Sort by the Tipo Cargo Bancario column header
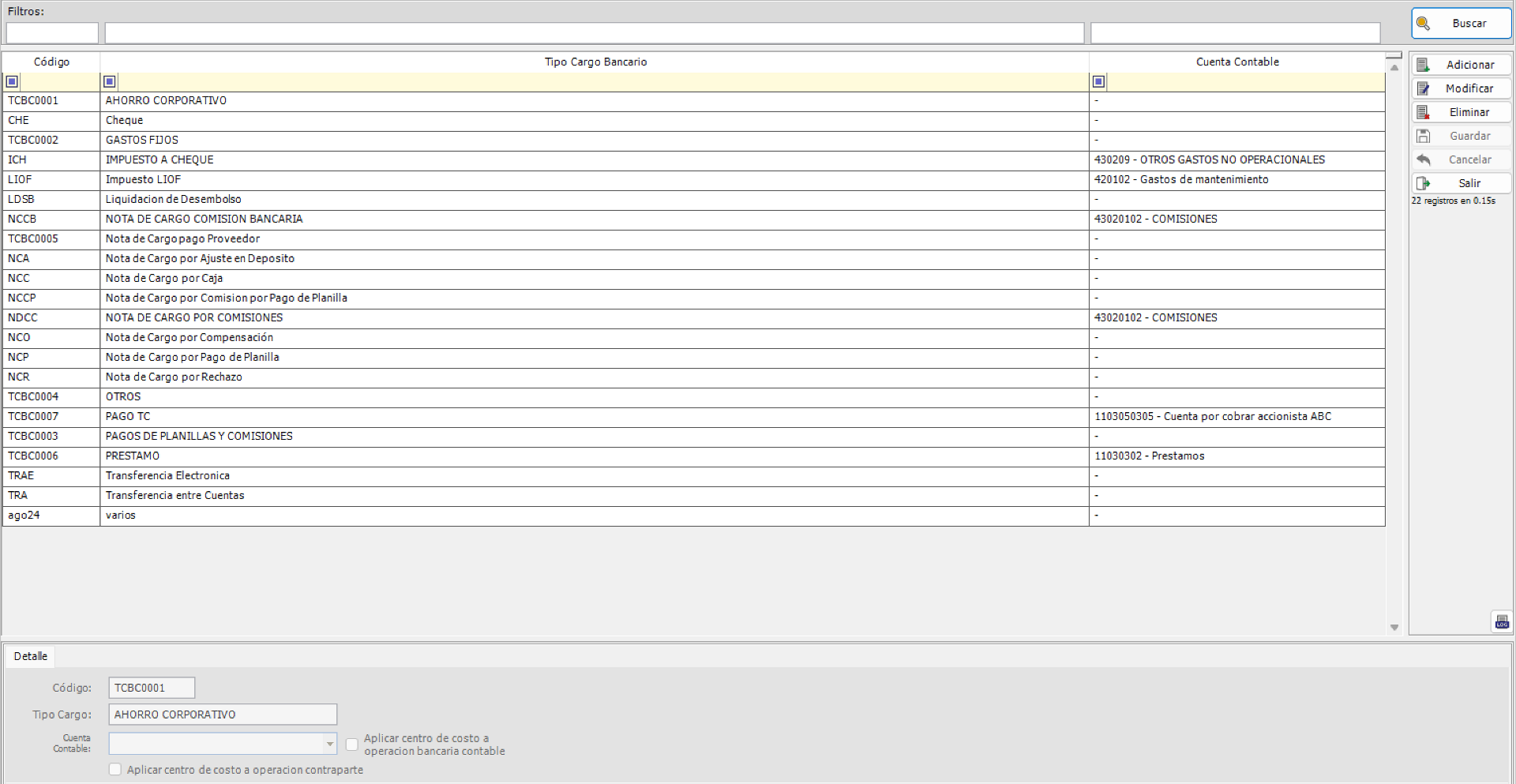This screenshot has width=1516, height=784. point(595,62)
